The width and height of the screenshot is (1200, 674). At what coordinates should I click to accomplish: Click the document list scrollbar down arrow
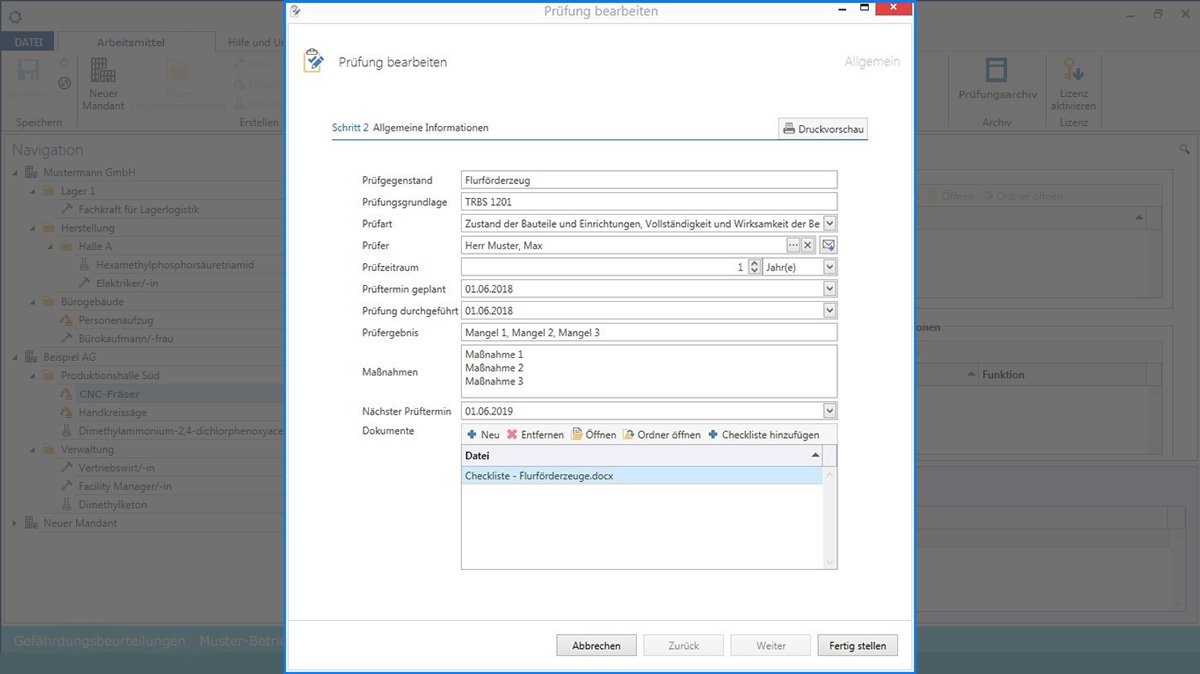[x=830, y=562]
